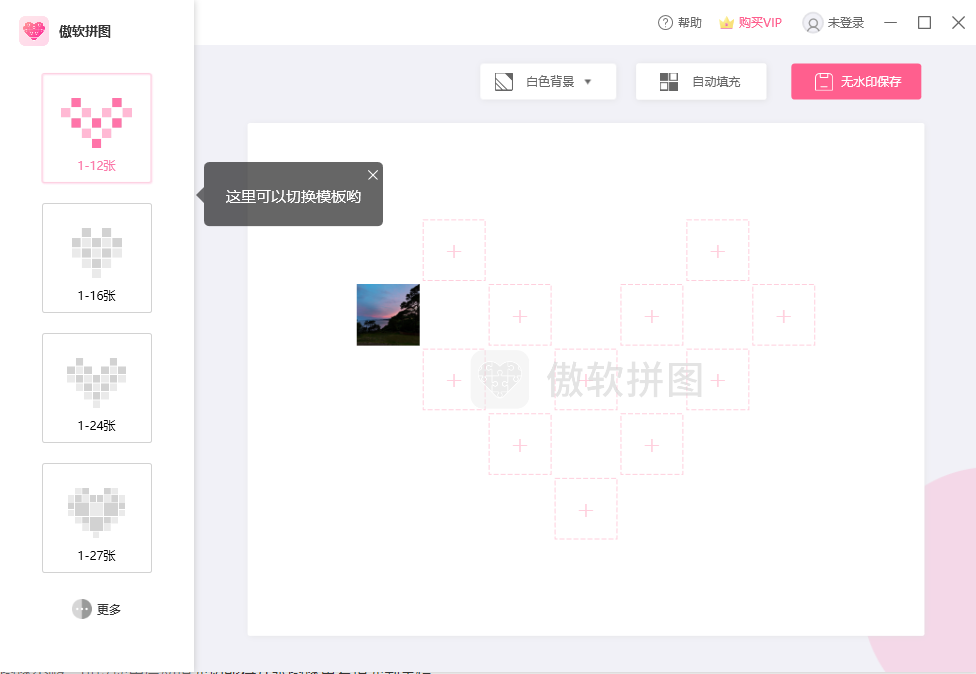Open the 白色背景 dropdown
Screen dimensions: 976x674
(548, 82)
